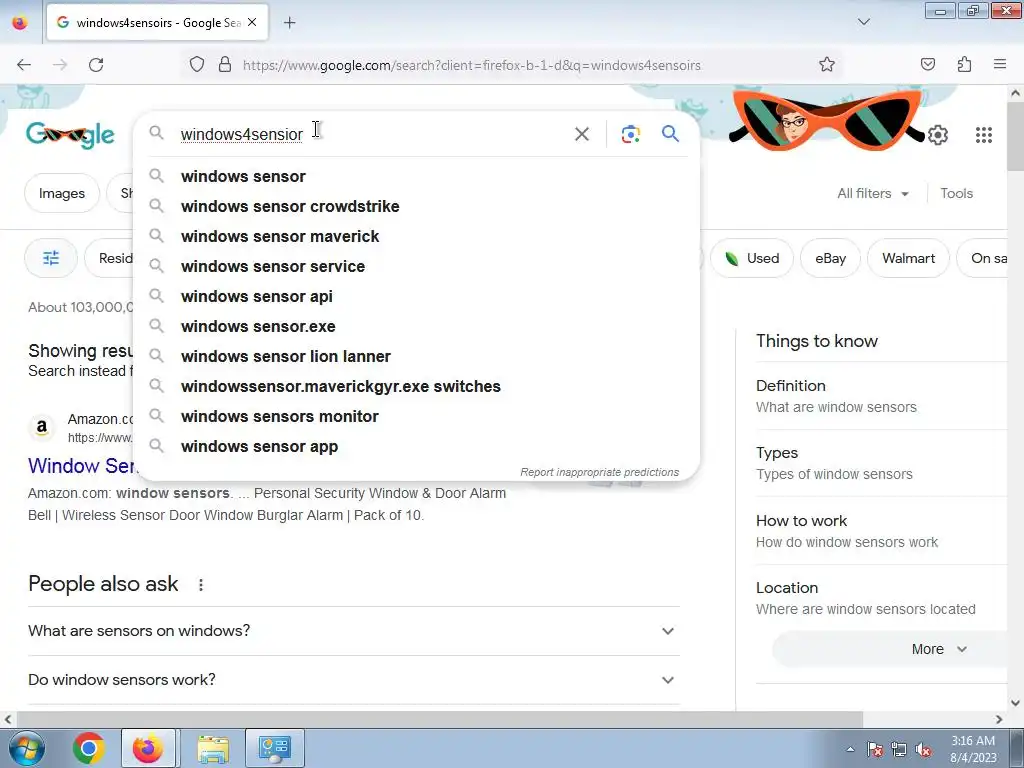Bookmark this page with the star icon
Screen dimensions: 1024x768
pyautogui.click(x=827, y=64)
